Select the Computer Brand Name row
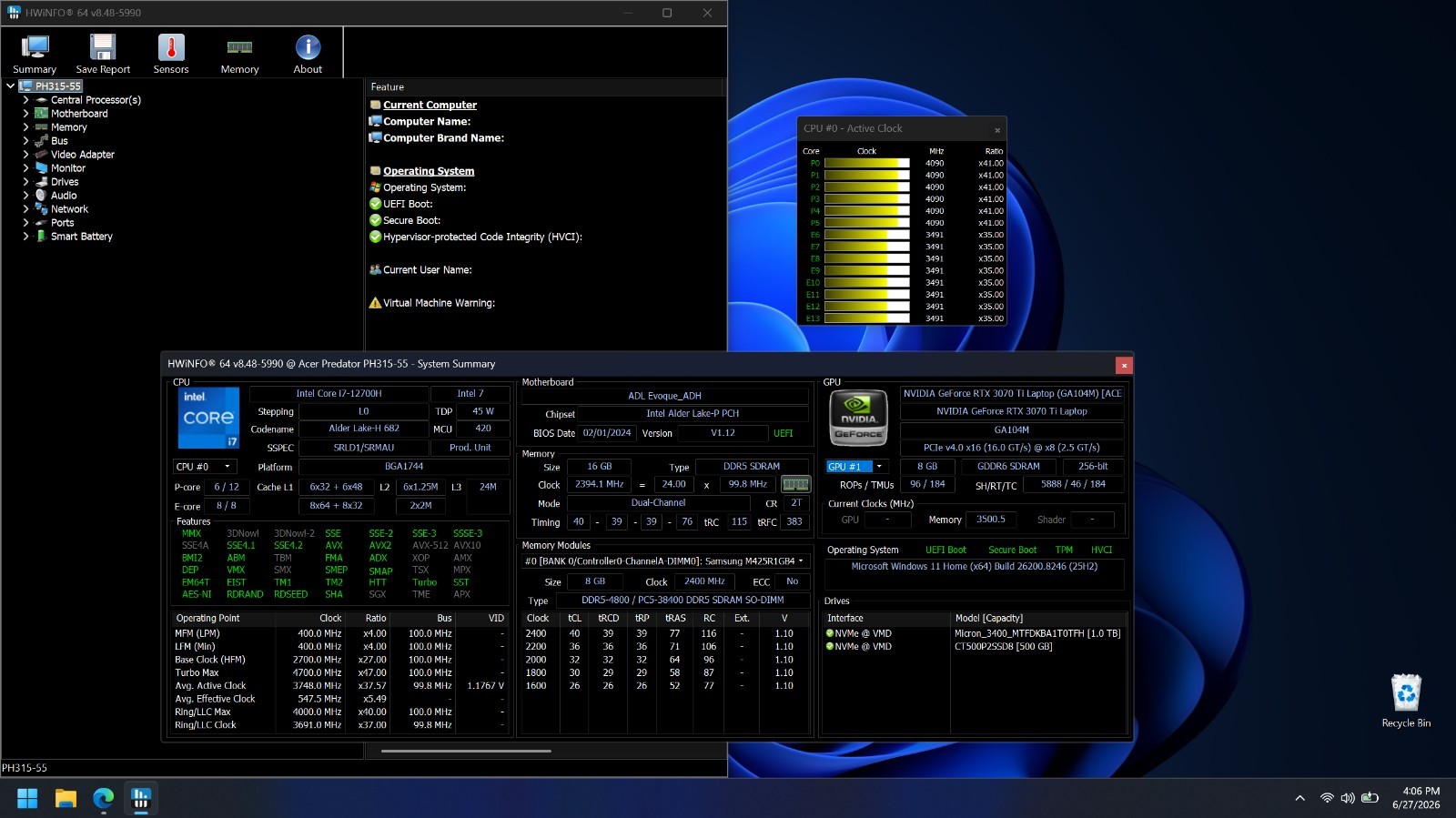This screenshot has width=1456, height=818. pyautogui.click(x=443, y=138)
